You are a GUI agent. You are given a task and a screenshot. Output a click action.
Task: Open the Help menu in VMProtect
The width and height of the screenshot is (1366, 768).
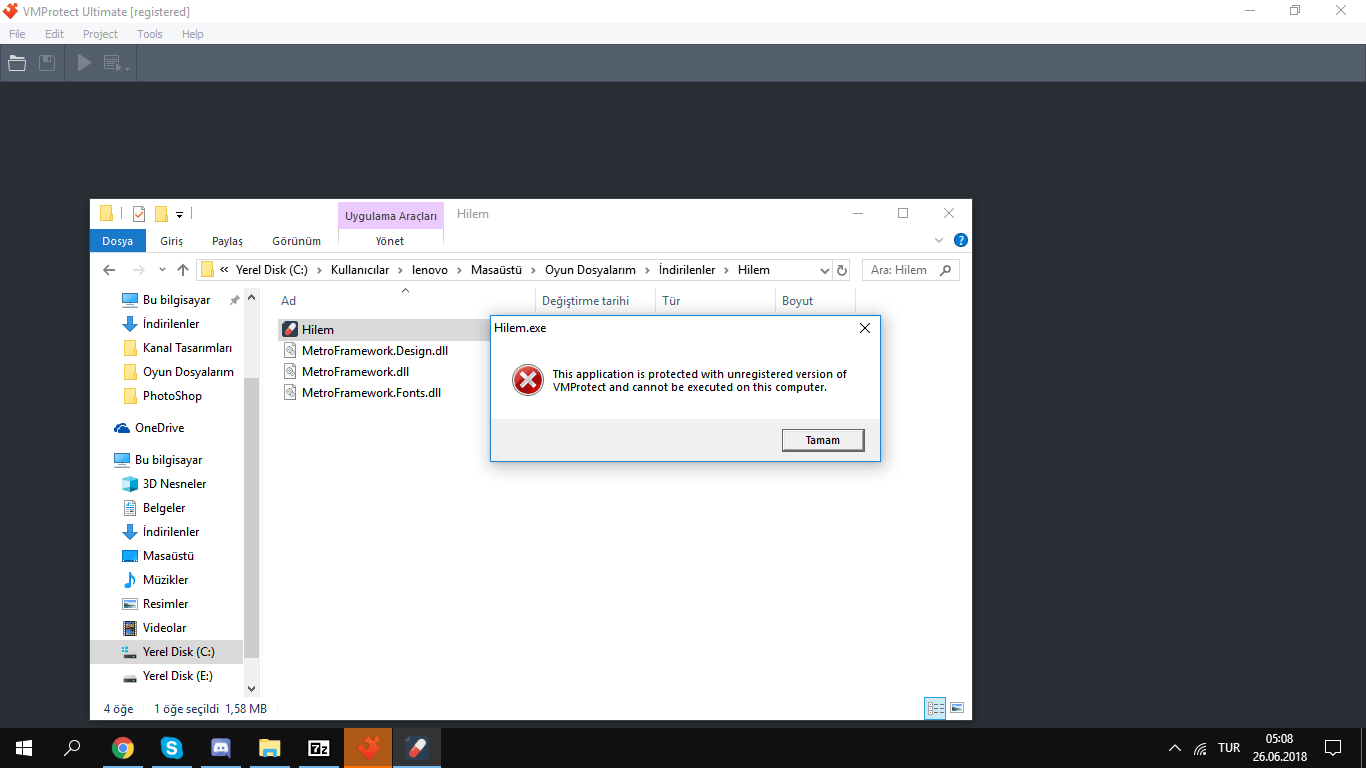(193, 34)
